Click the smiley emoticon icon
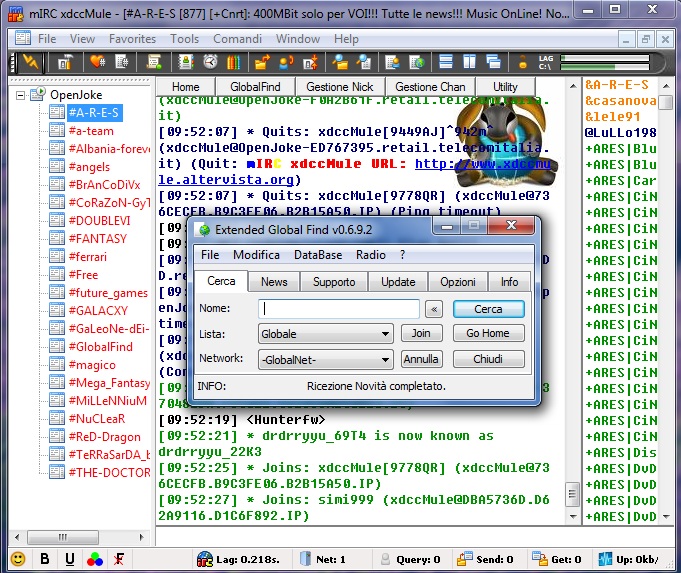This screenshot has width=681, height=573. tap(18, 559)
